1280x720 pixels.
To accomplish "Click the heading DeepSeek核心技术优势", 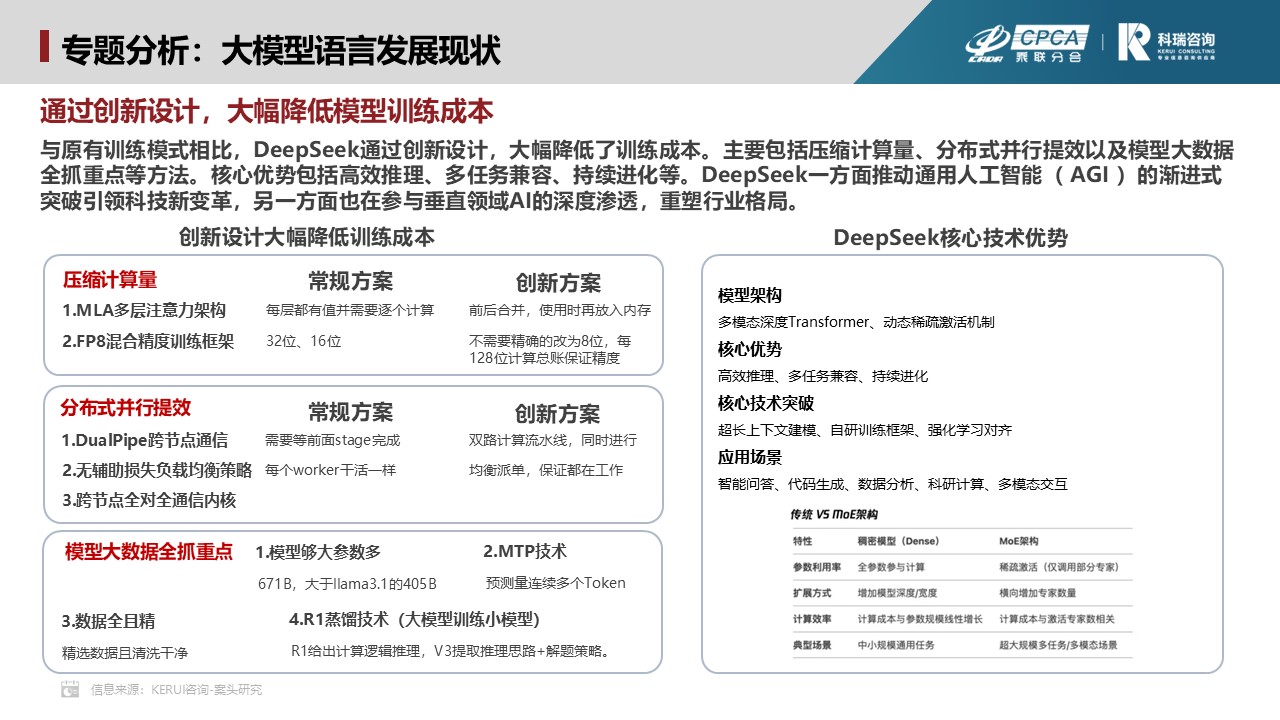I will tap(951, 238).
